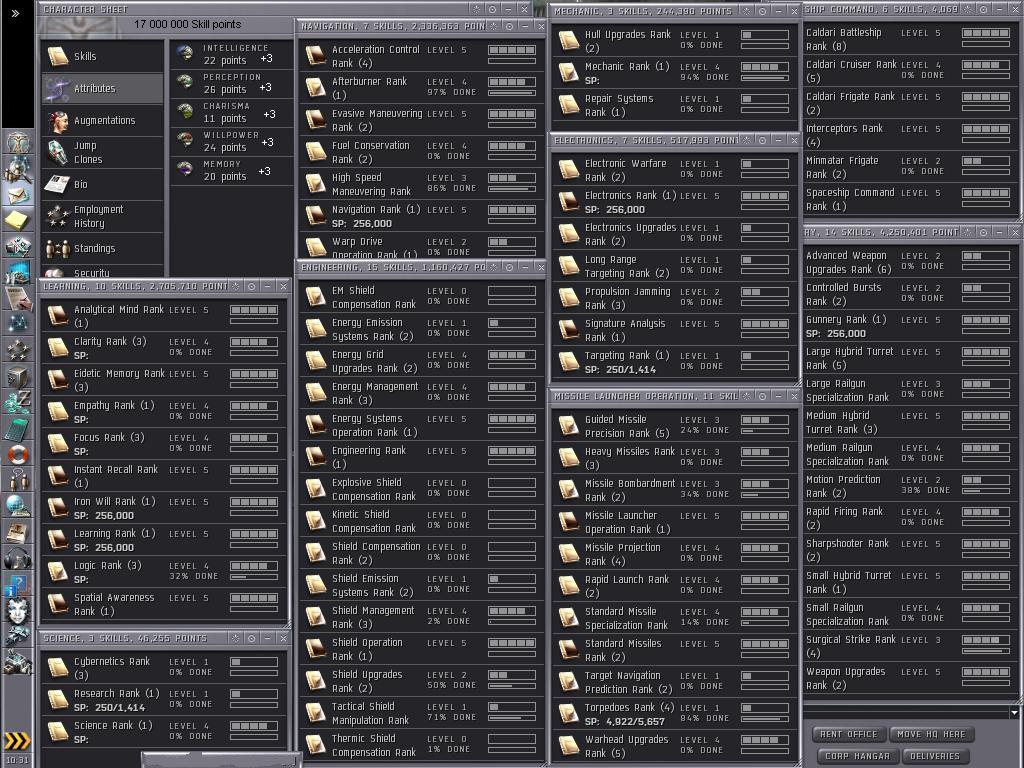Image resolution: width=1024 pixels, height=768 pixels.
Task: Click the Analytical Mind skill book icon
Action: click(x=58, y=315)
